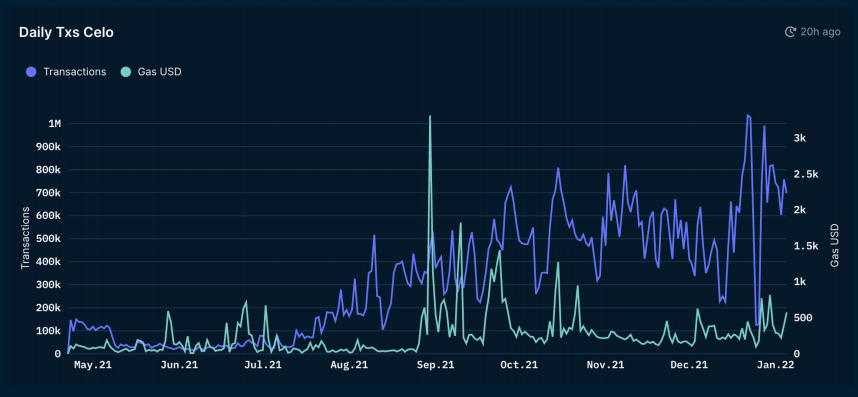Viewport: 858px width, 397px height.
Task: Click the Jul.21 label on the x-axis
Action: tap(263, 365)
